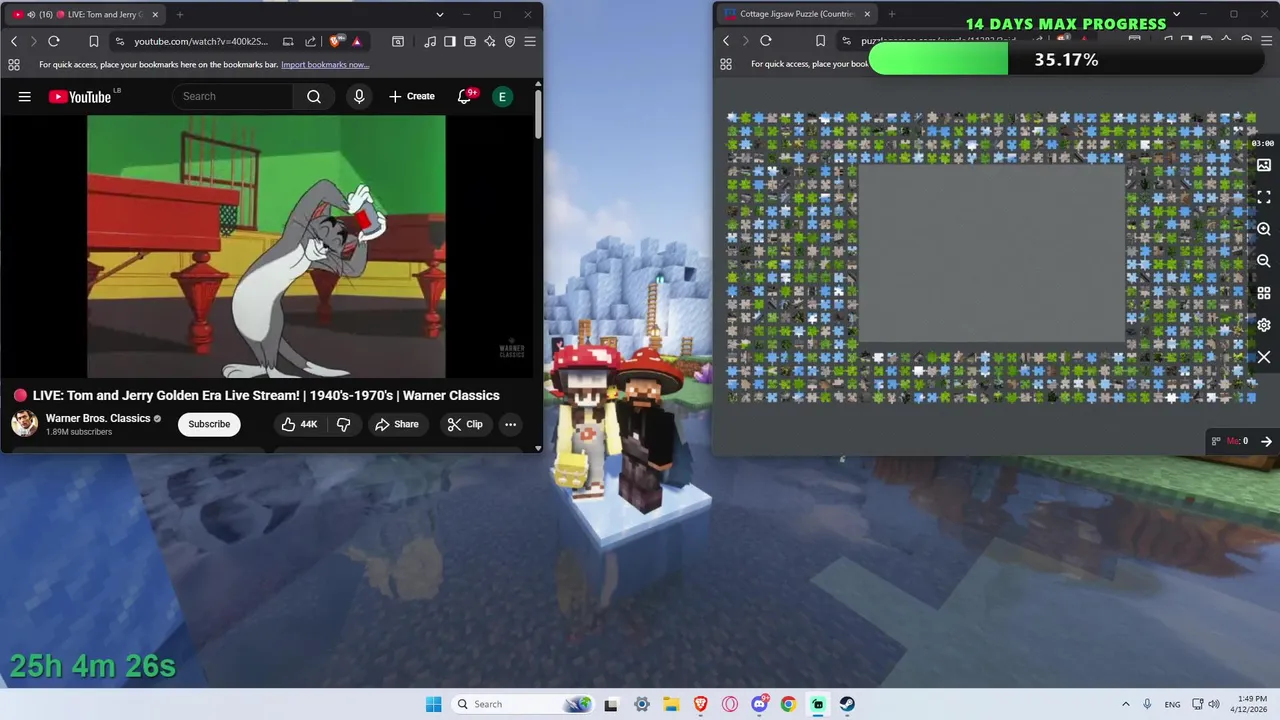1280x720 pixels.
Task: Open the Brave Wallet icon in YouTube window
Action: 470,41
